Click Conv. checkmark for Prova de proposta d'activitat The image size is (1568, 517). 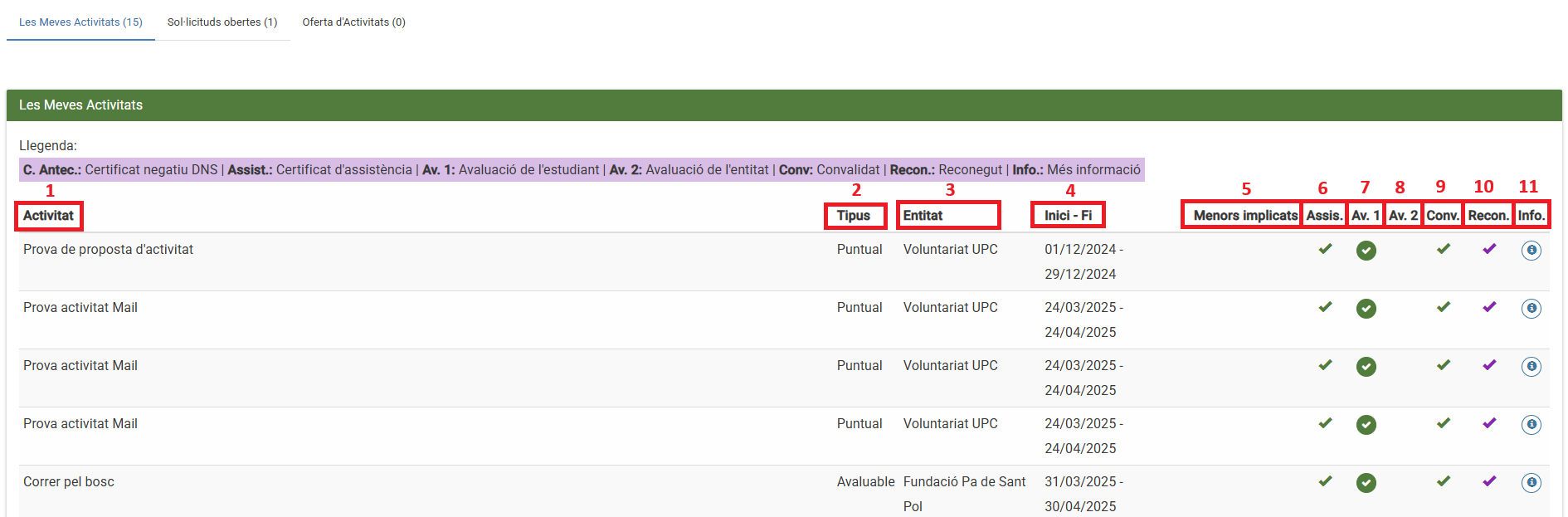tap(1444, 249)
